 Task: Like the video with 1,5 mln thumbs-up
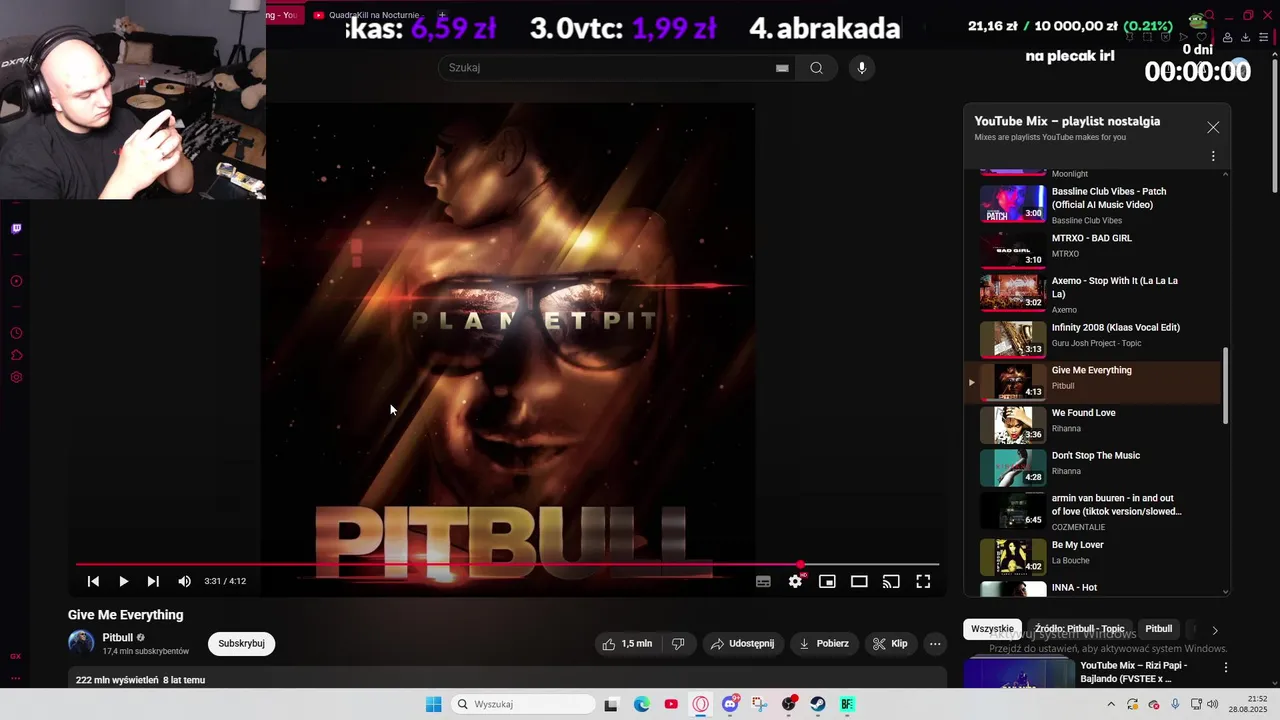click(x=626, y=644)
